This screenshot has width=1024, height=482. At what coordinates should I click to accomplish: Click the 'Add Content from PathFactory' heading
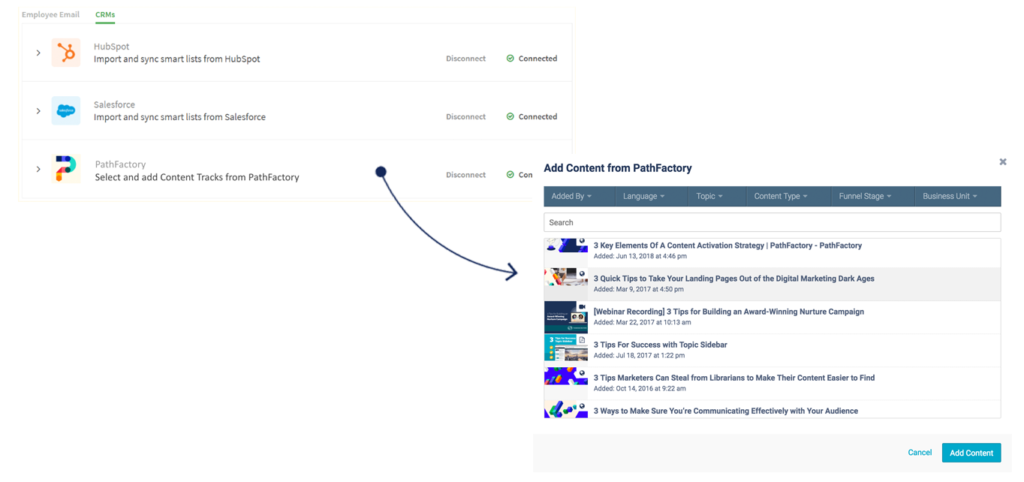(618, 168)
